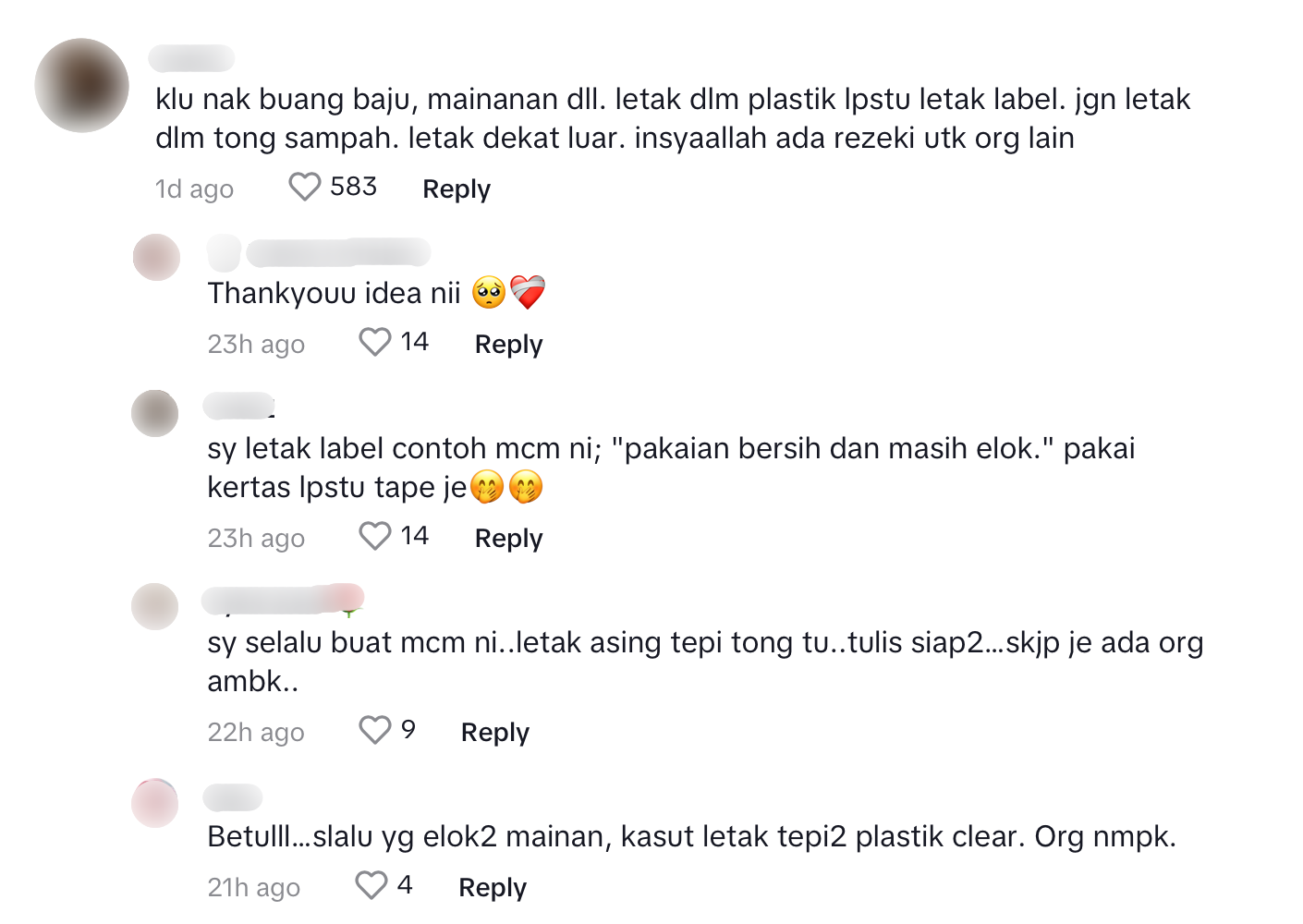Open avatar of "Thankyouu idea nii" commenter

(156, 257)
